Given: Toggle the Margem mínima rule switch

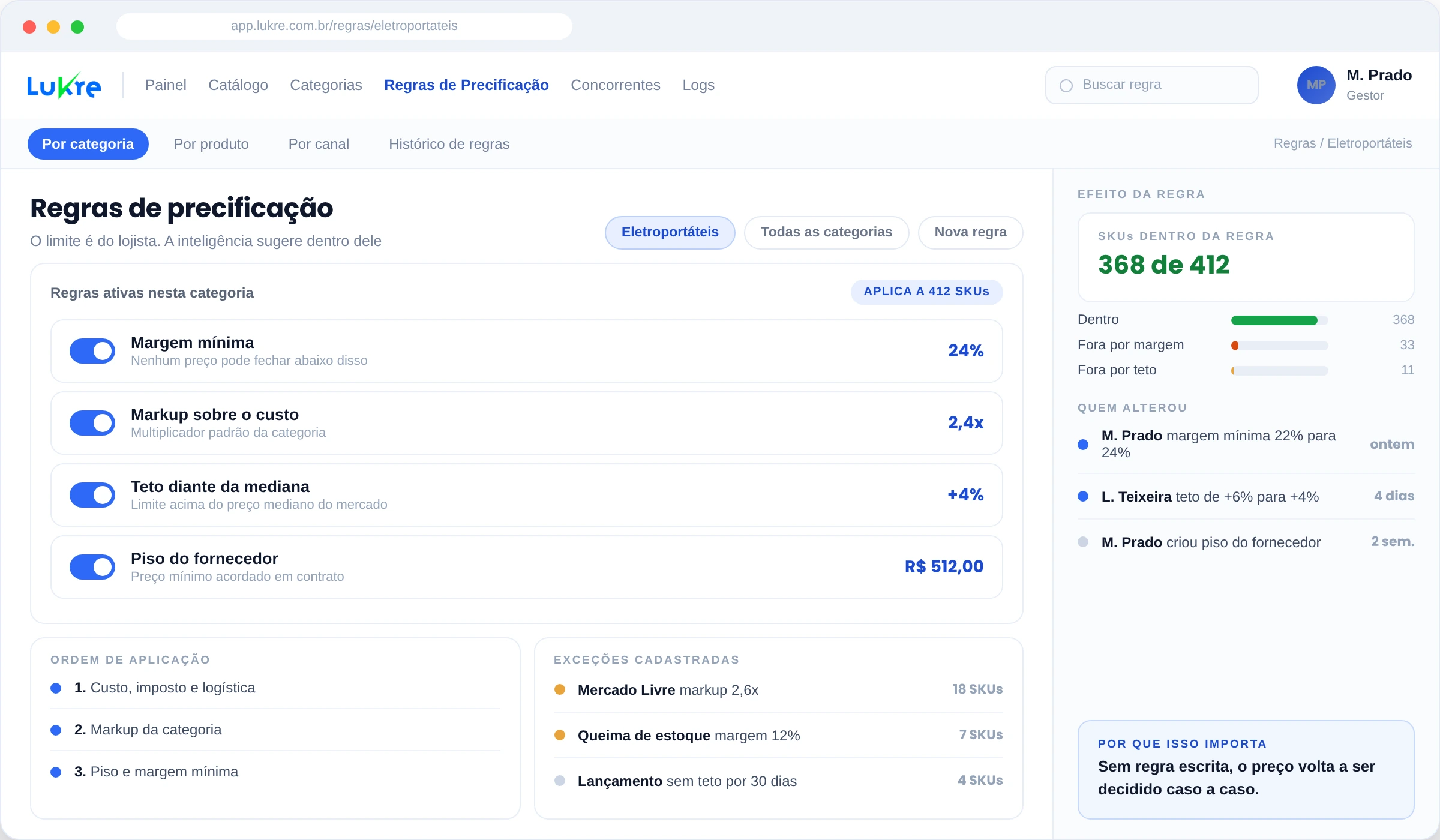Looking at the screenshot, I should (x=92, y=351).
